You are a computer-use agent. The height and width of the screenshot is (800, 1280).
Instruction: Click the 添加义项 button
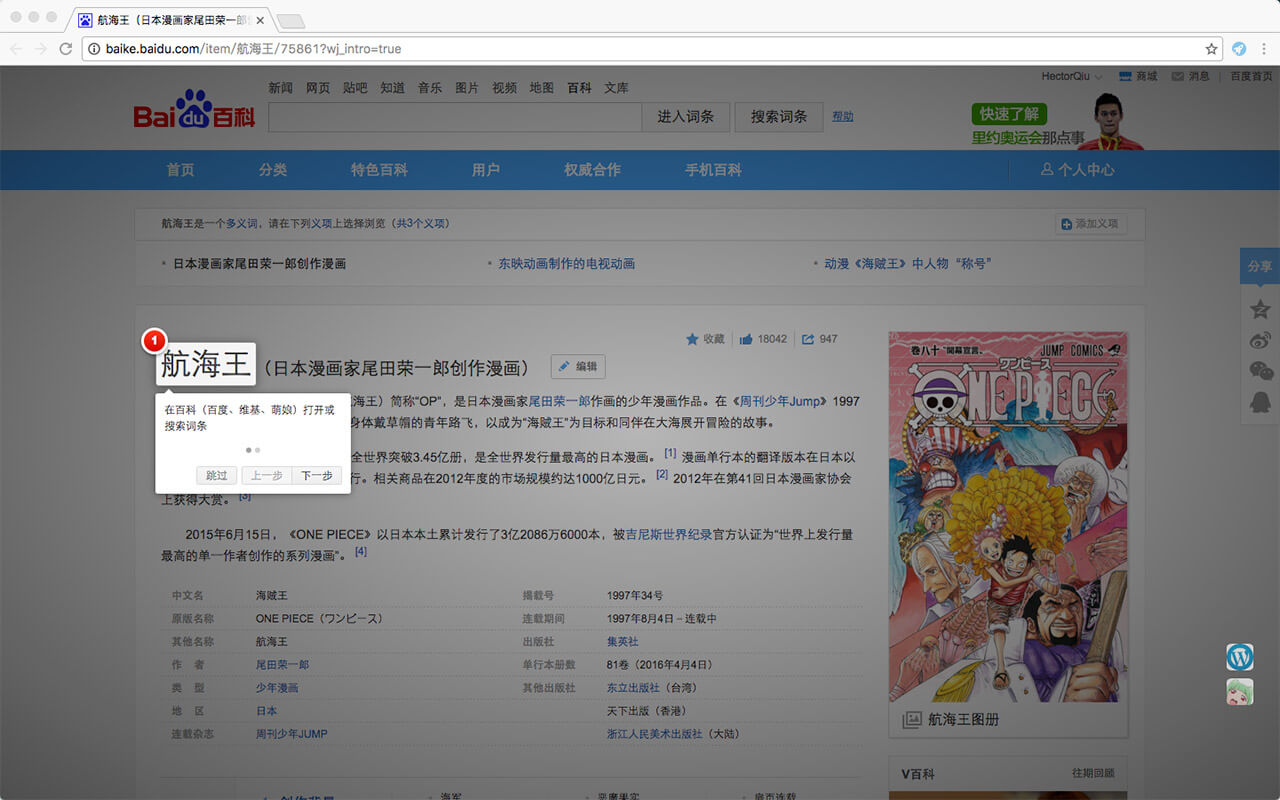coord(1091,224)
